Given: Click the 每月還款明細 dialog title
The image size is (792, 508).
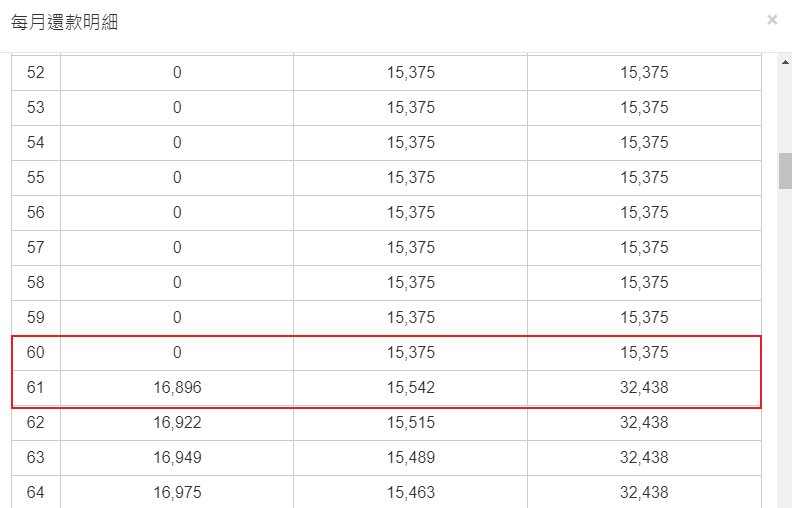Looking at the screenshot, I should (x=64, y=22).
